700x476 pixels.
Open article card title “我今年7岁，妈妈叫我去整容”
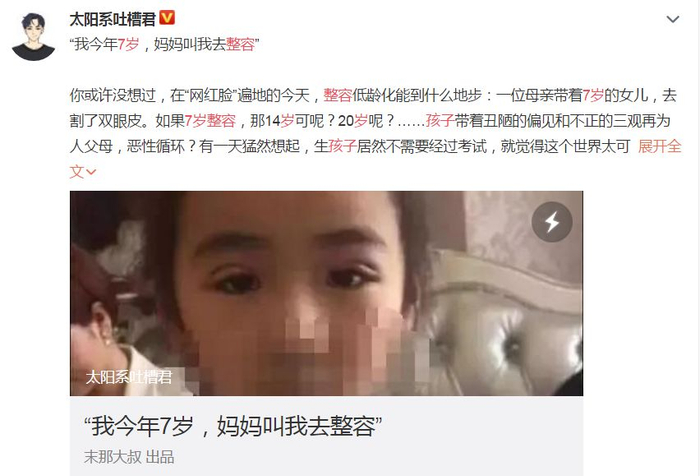tap(233, 426)
